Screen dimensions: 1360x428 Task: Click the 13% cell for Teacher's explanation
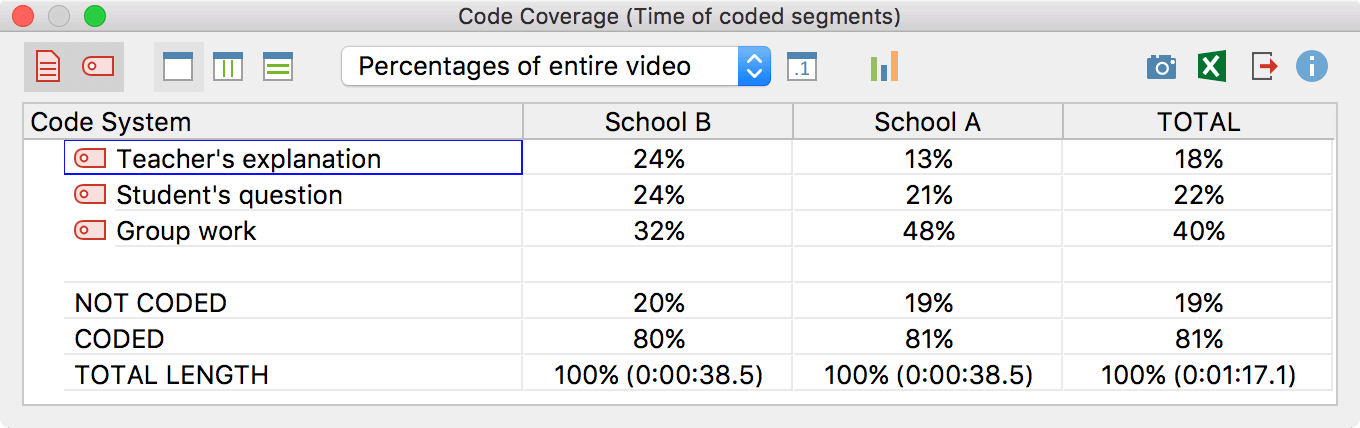pyautogui.click(x=927, y=158)
